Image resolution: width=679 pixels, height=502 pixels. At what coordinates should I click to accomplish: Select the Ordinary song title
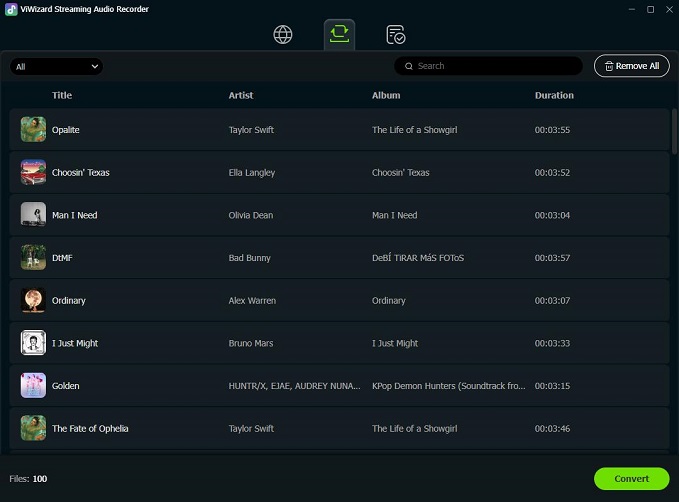pos(68,301)
